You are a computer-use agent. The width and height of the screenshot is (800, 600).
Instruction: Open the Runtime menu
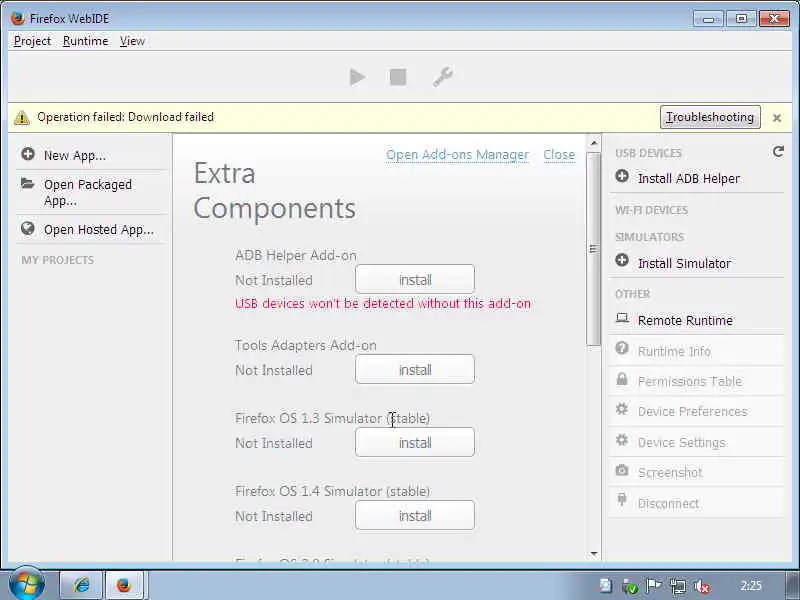pos(85,41)
